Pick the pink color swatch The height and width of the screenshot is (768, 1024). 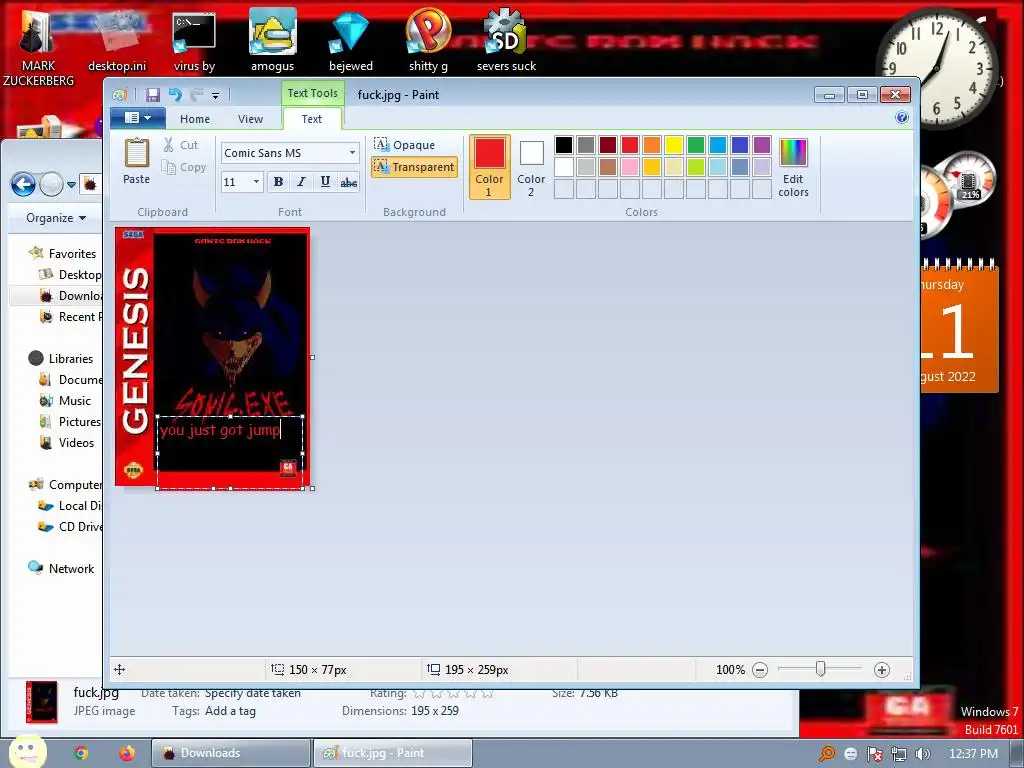click(x=630, y=167)
